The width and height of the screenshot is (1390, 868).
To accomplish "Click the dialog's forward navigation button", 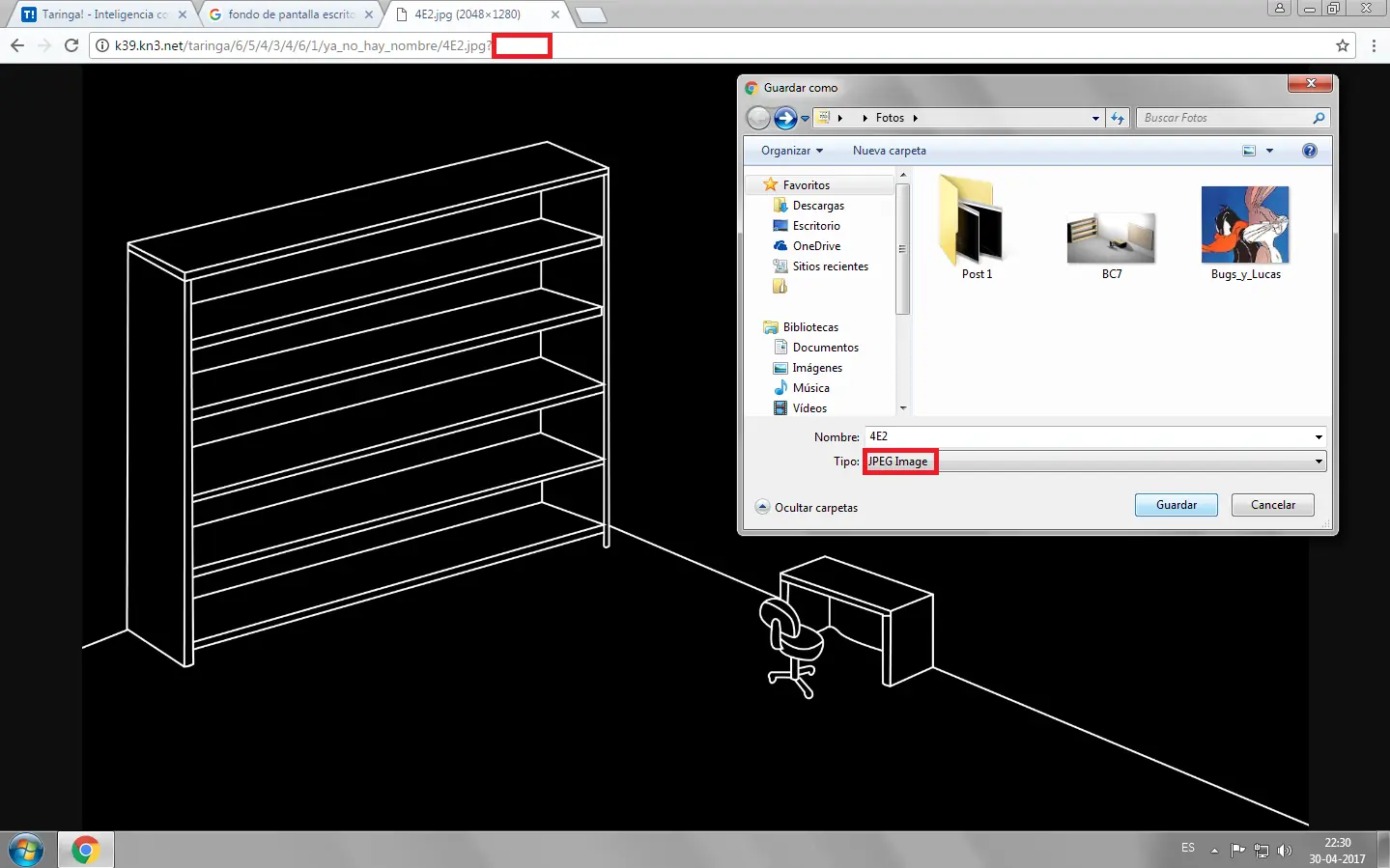I will tap(785, 118).
